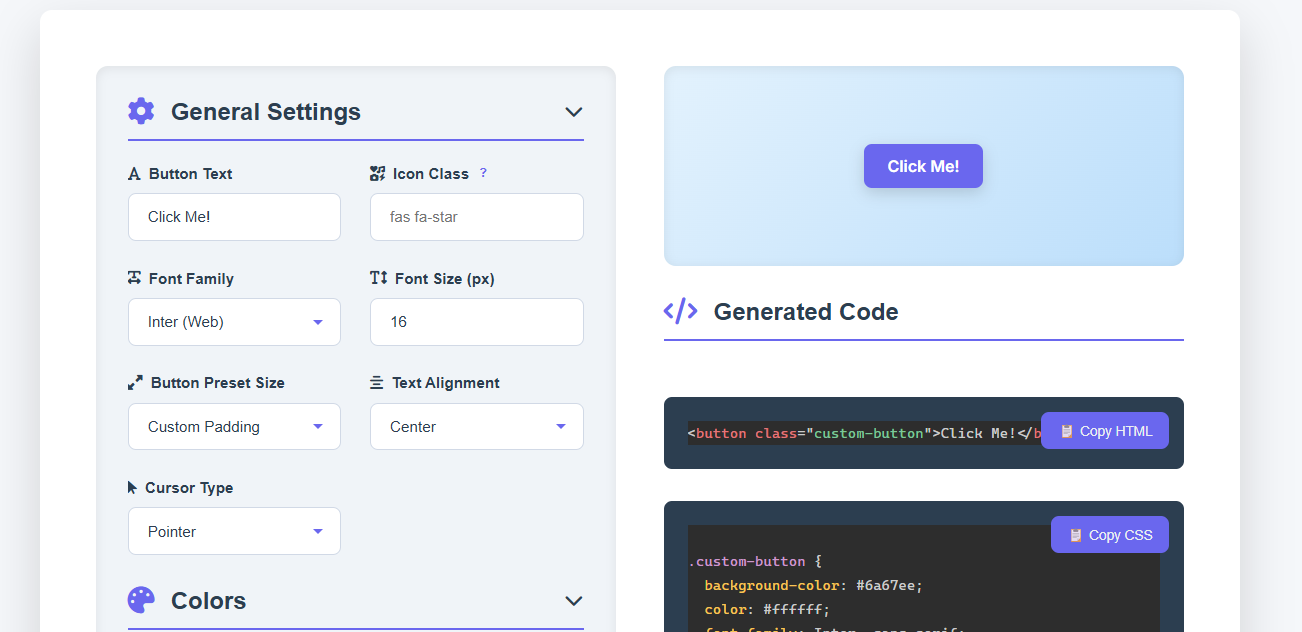Image resolution: width=1302 pixels, height=632 pixels.
Task: Click the Icon Class icons symbol
Action: pos(377,174)
